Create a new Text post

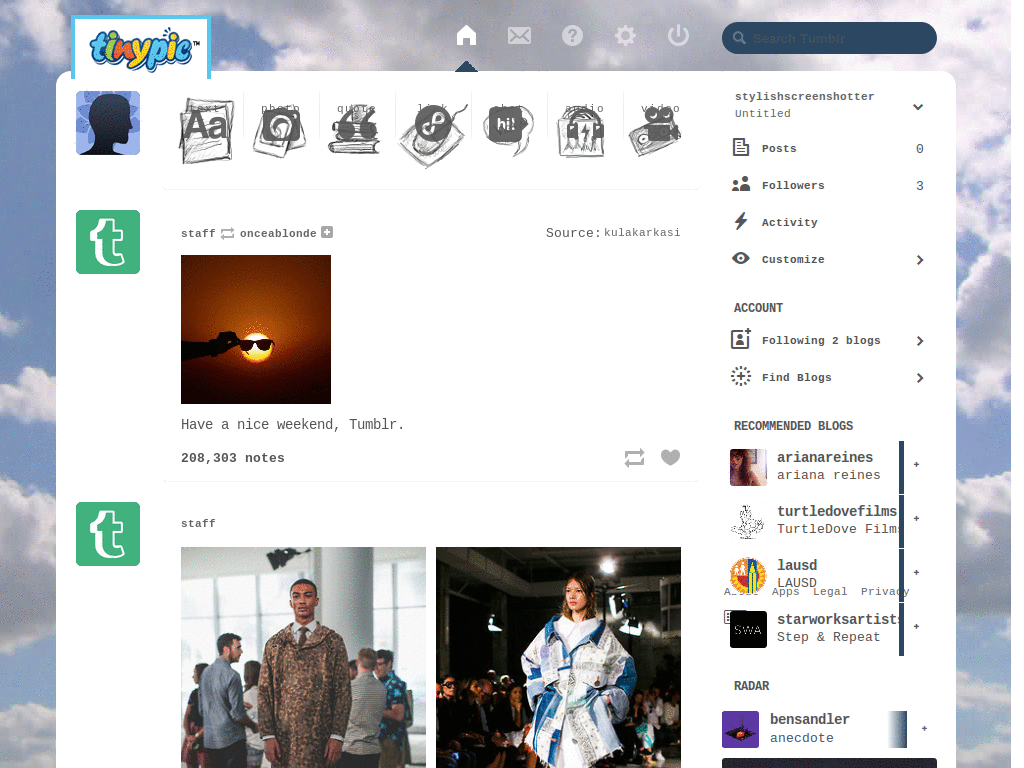click(206, 131)
